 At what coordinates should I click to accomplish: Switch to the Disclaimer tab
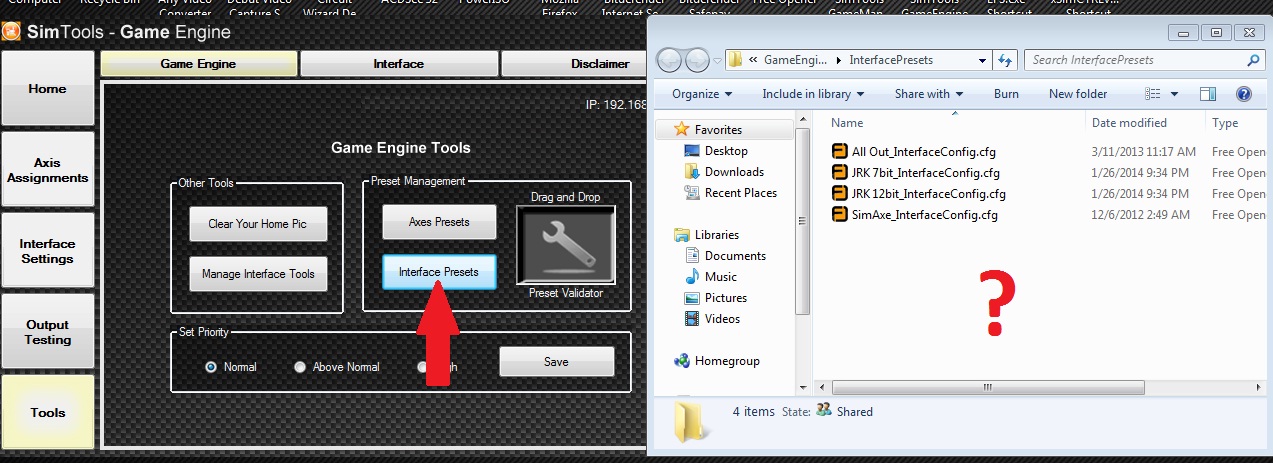coord(575,64)
